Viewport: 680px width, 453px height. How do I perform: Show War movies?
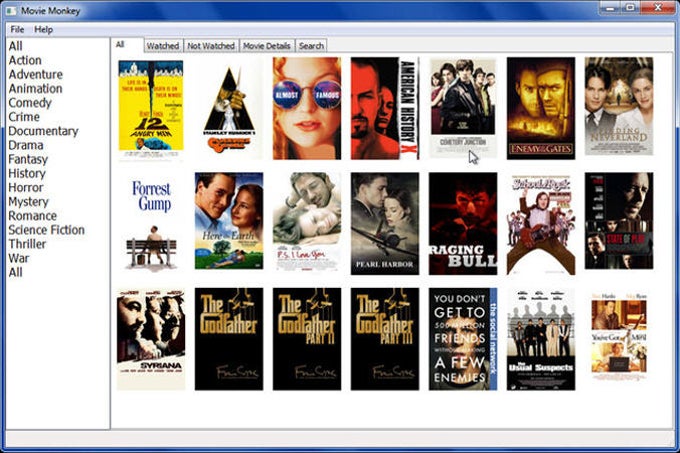pyautogui.click(x=19, y=258)
